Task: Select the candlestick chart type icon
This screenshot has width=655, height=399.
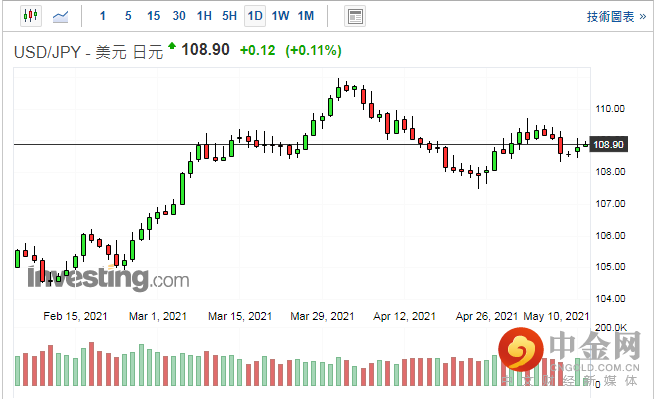Action: 30,16
